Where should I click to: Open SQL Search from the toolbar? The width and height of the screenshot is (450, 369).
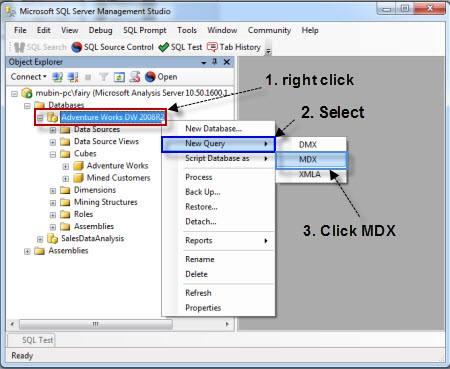[x=40, y=47]
